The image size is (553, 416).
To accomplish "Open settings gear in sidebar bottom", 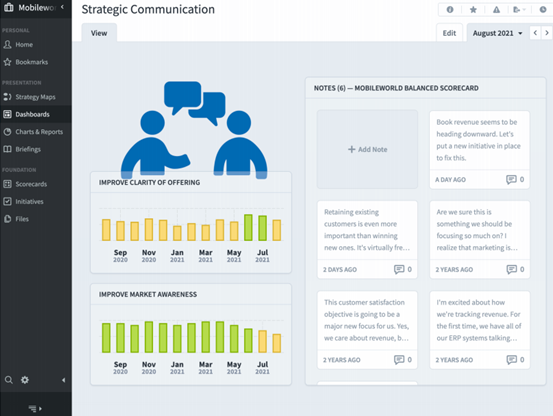I will [x=25, y=380].
